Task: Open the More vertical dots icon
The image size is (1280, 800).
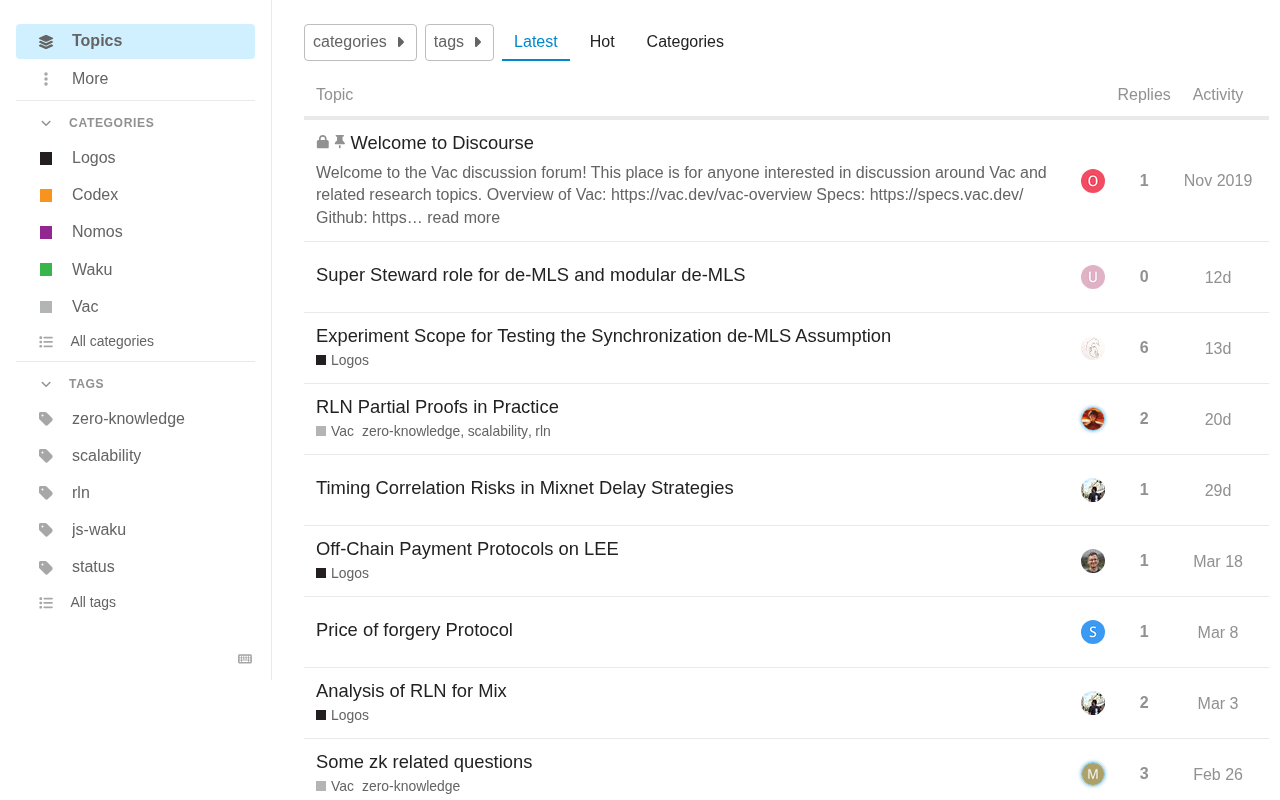Action: 46,79
